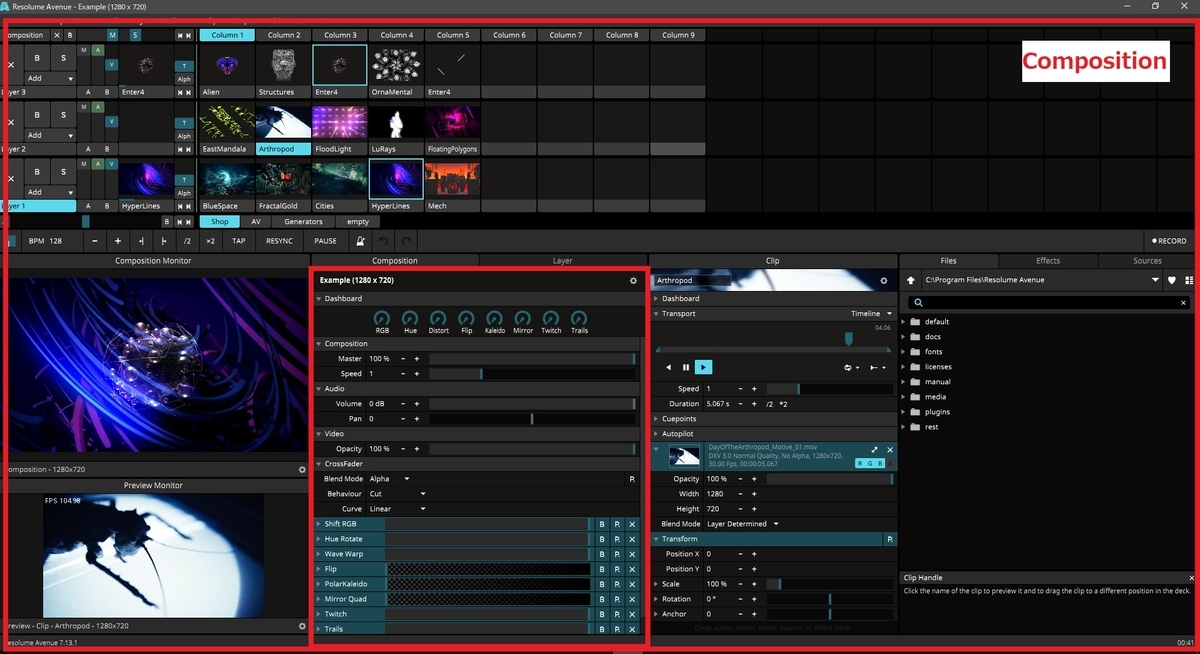Image resolution: width=1200 pixels, height=654 pixels.
Task: Click the favorites heart icon in Files
Action: (1172, 281)
